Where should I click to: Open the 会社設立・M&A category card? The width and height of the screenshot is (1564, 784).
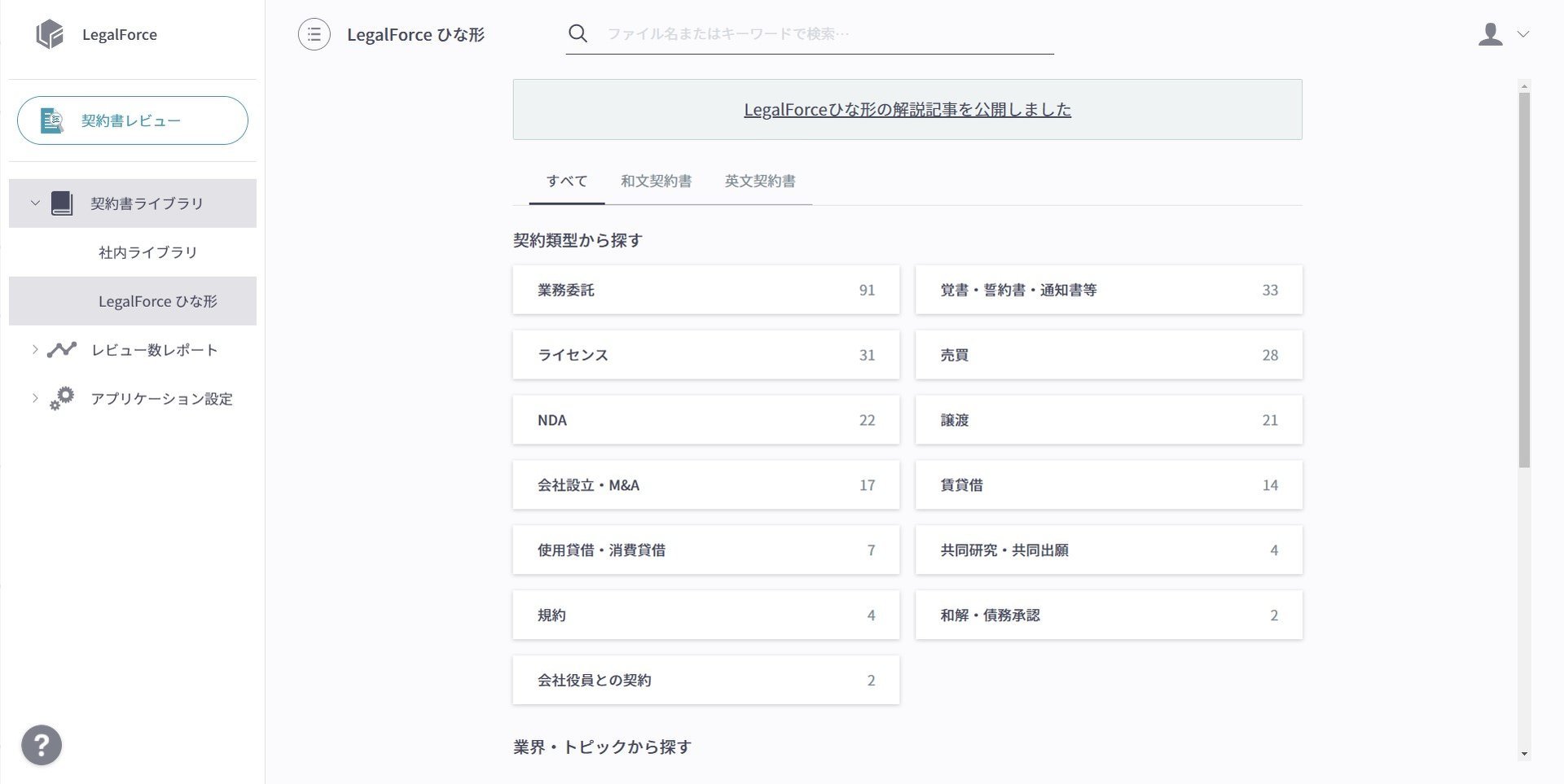[706, 485]
